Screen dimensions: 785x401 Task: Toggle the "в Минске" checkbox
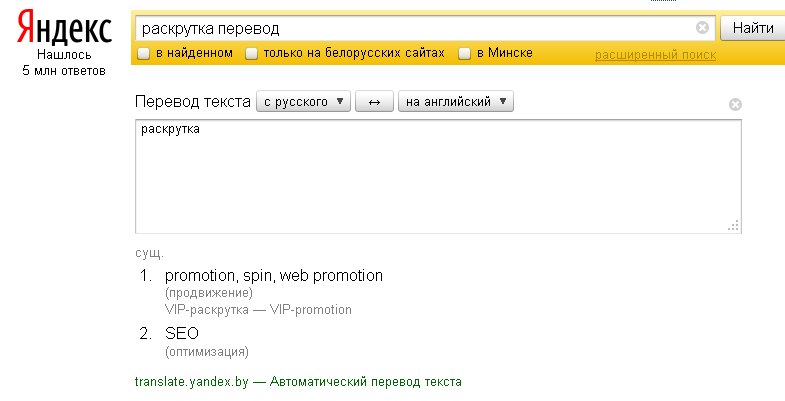pyautogui.click(x=464, y=53)
